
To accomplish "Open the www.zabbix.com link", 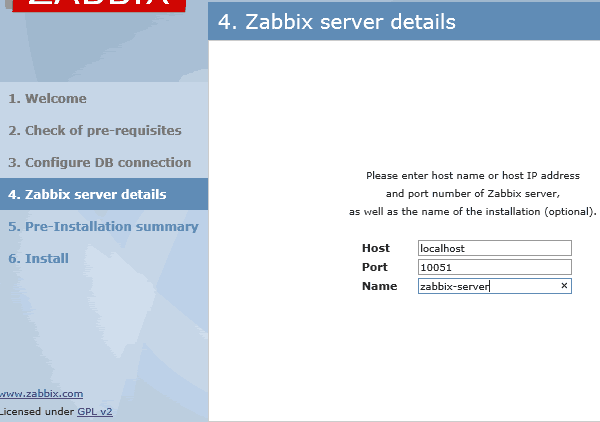I will click(x=41, y=393).
